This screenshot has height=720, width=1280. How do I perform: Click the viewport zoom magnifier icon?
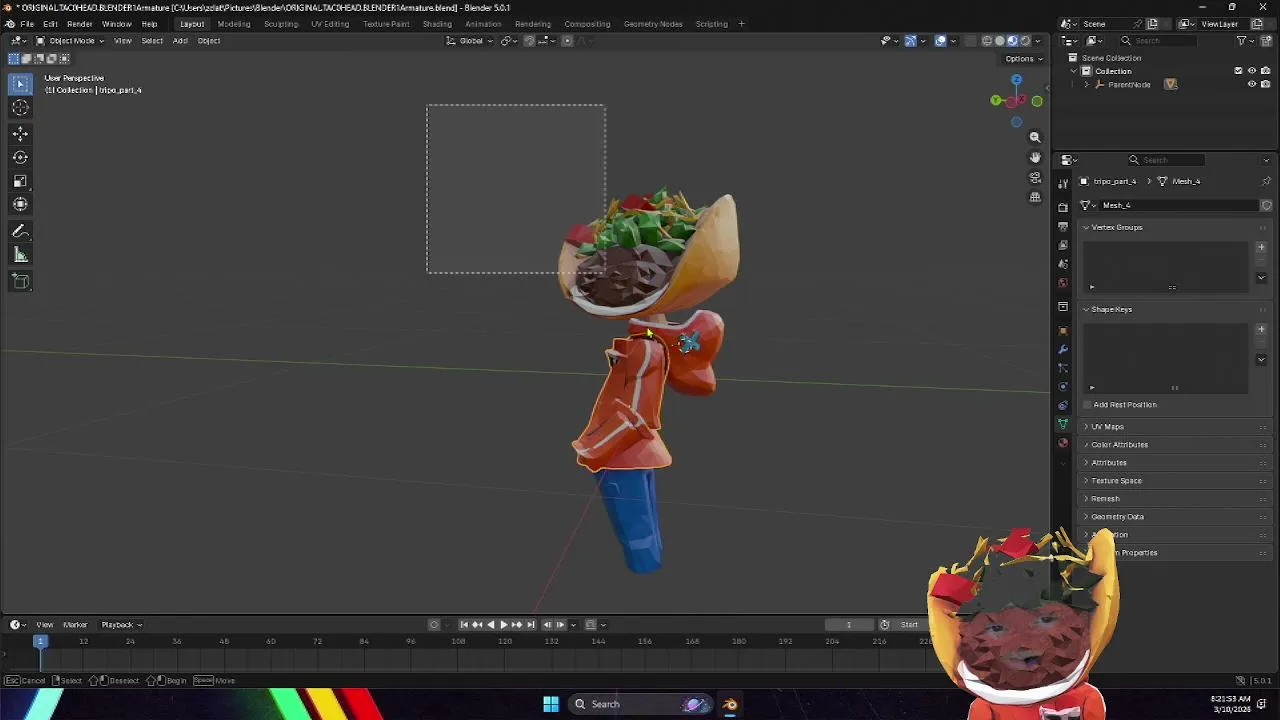click(x=1035, y=137)
